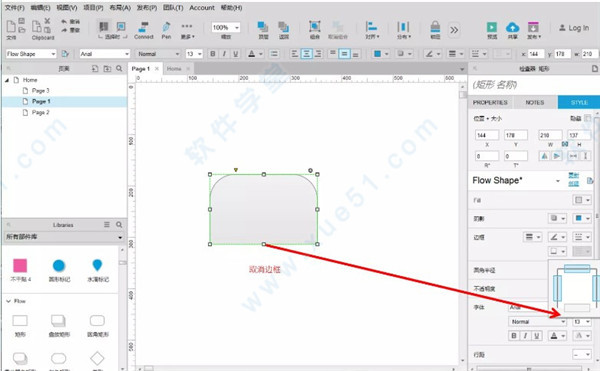Viewport: 600px width, 371px height.
Task: Toggle italic formatting in format bar
Action: (x=224, y=54)
